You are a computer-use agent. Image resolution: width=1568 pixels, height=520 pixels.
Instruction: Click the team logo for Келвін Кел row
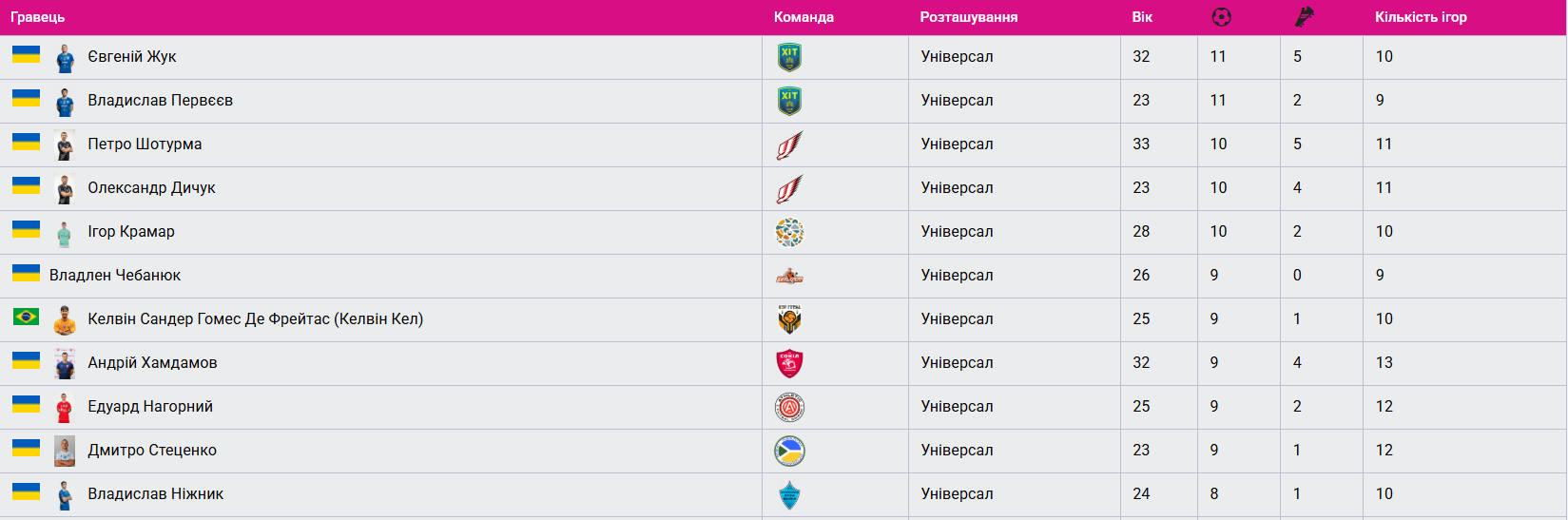click(x=789, y=319)
